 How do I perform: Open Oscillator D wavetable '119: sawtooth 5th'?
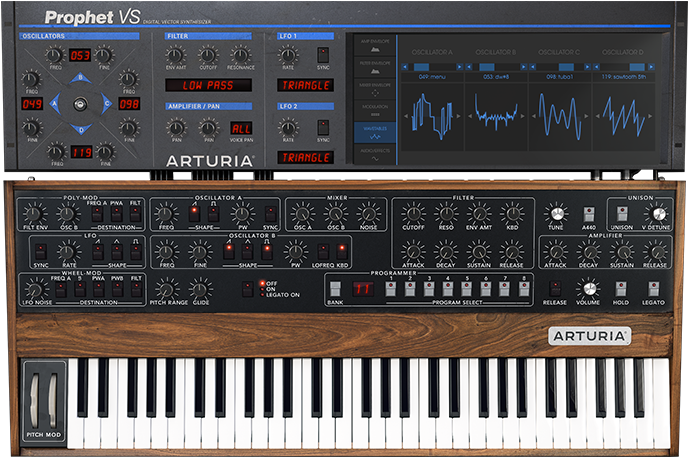click(x=624, y=77)
